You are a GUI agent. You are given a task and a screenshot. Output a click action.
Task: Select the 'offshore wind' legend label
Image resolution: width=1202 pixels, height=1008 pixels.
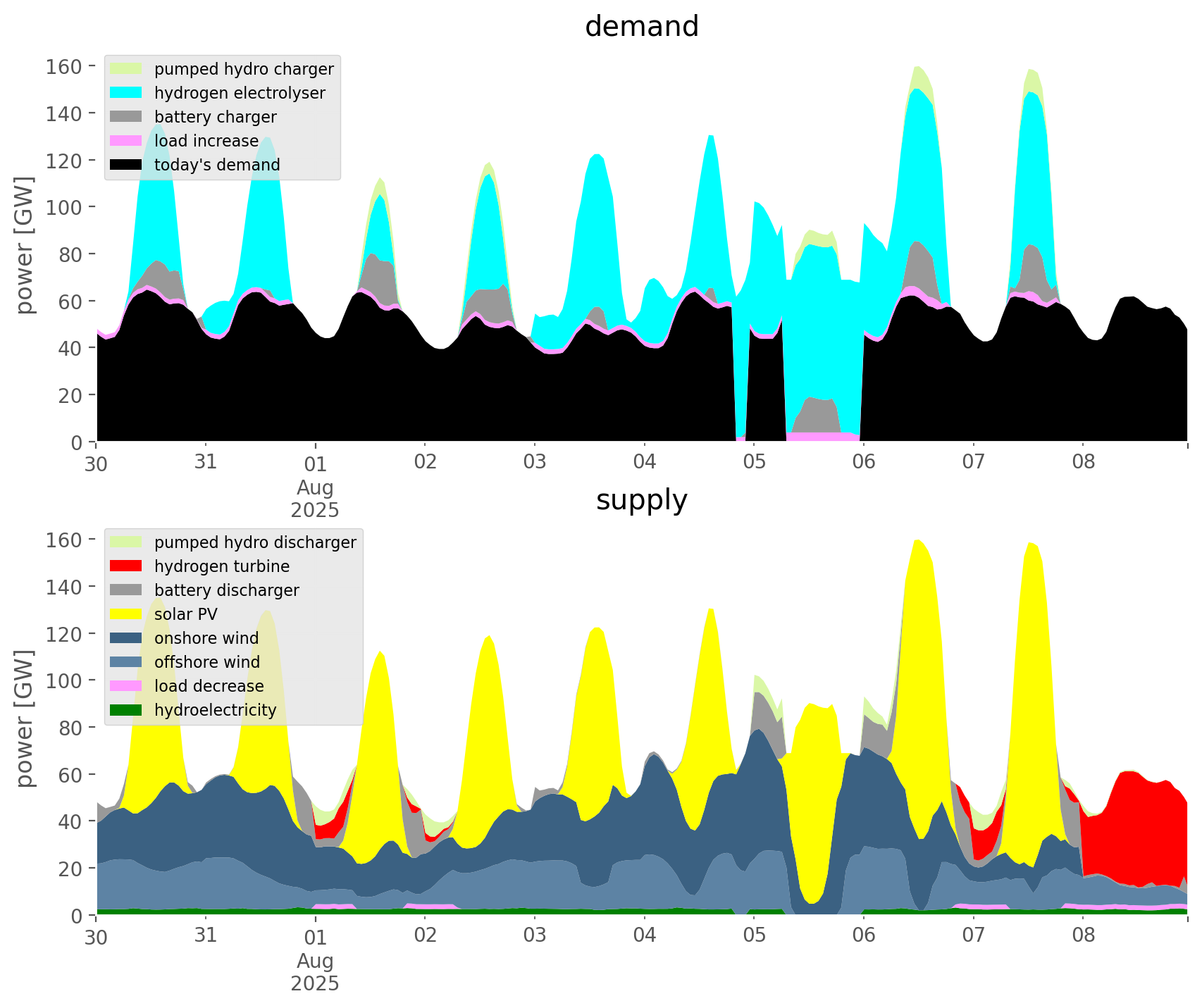206,662
